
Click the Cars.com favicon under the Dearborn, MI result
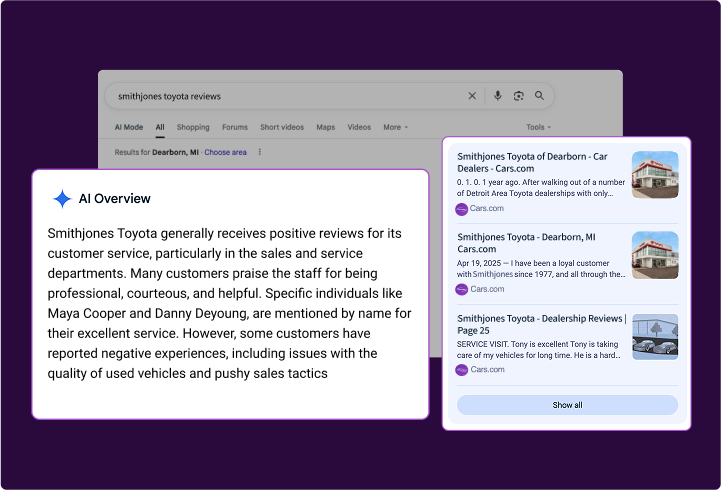pyautogui.click(x=462, y=290)
